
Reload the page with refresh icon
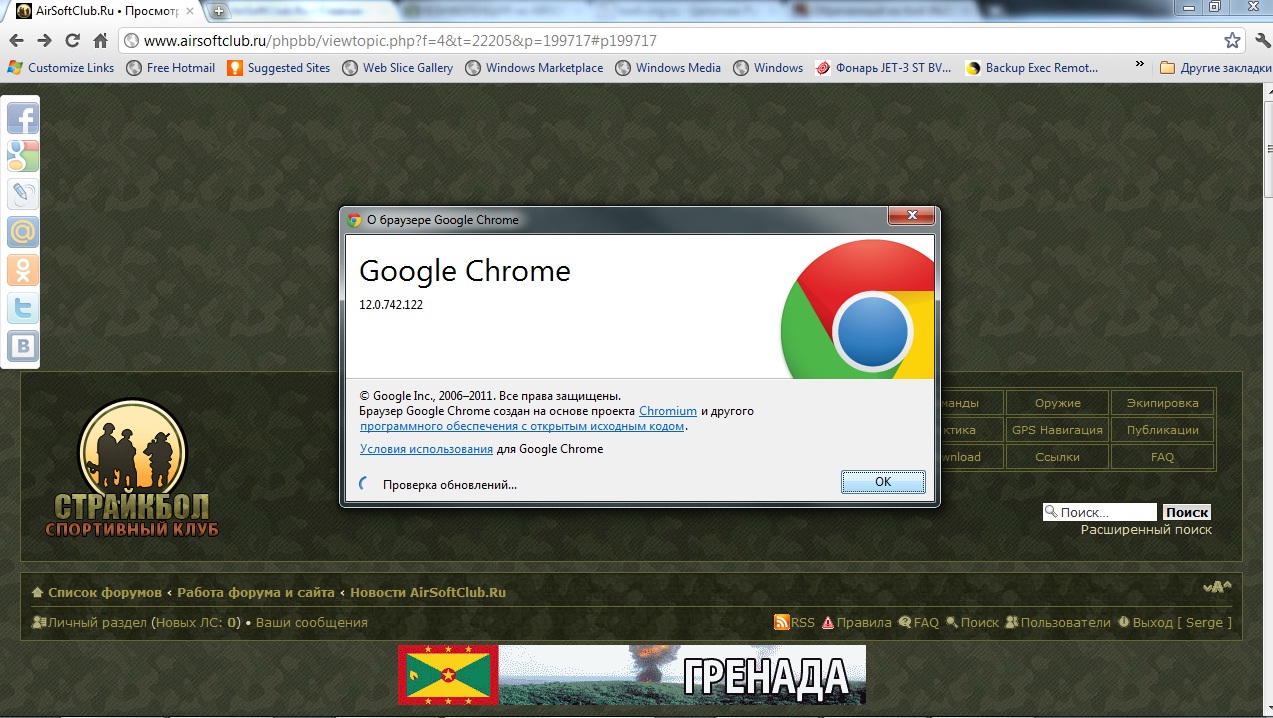[x=72, y=41]
